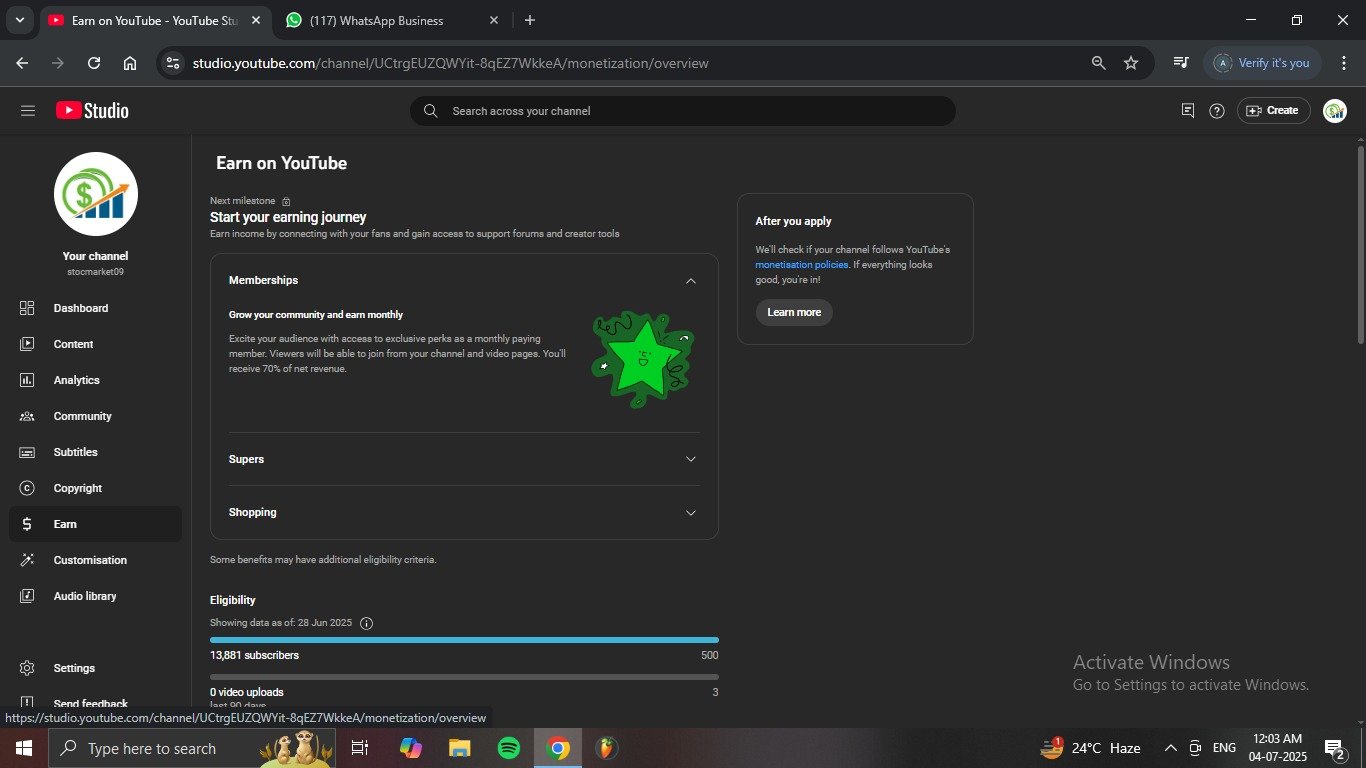Open Task View on the taskbar
The width and height of the screenshot is (1366, 768).
pyautogui.click(x=360, y=748)
